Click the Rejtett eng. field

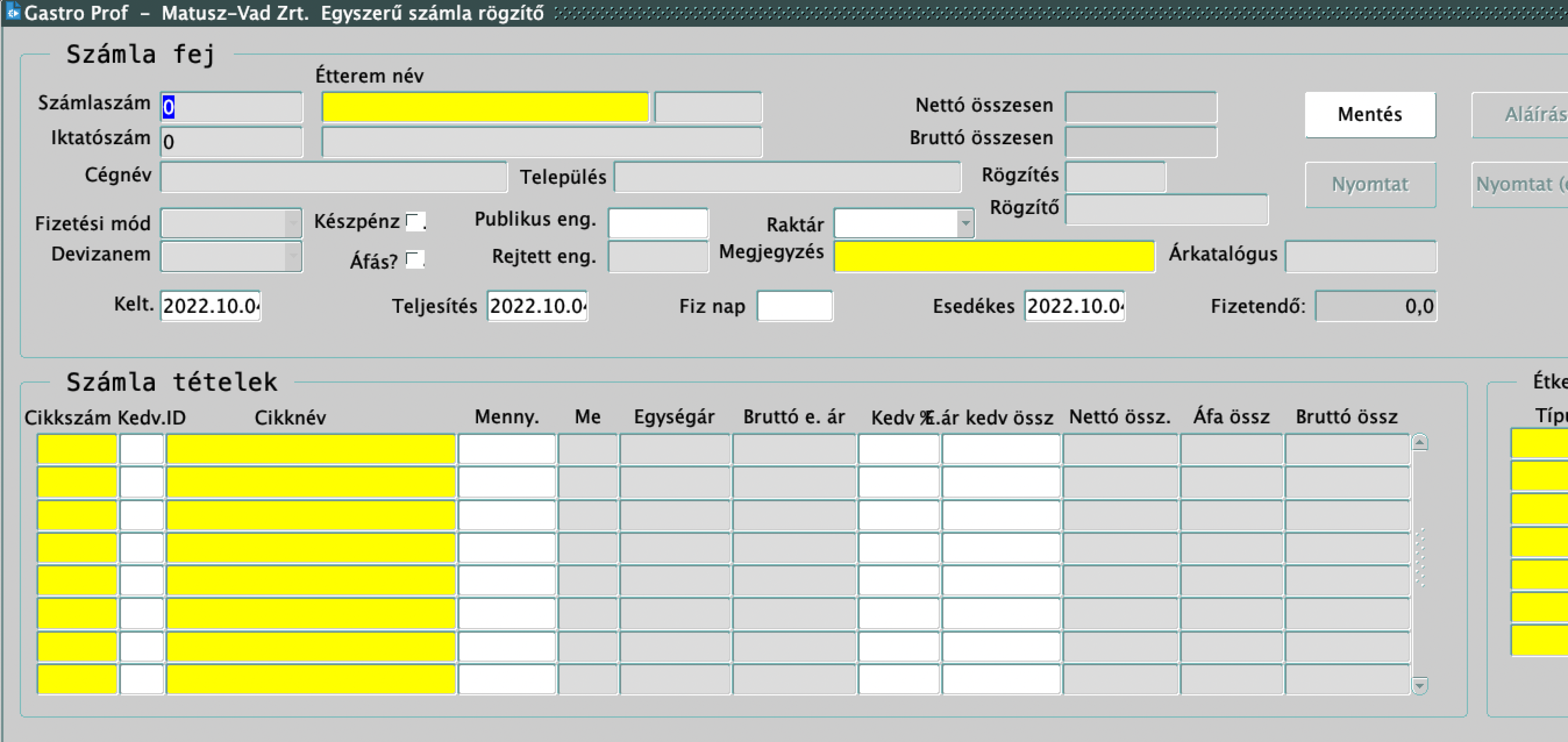pos(658,256)
